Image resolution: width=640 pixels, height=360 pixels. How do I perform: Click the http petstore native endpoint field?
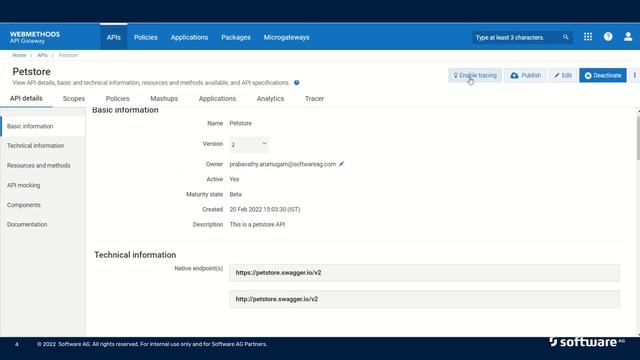click(424, 299)
